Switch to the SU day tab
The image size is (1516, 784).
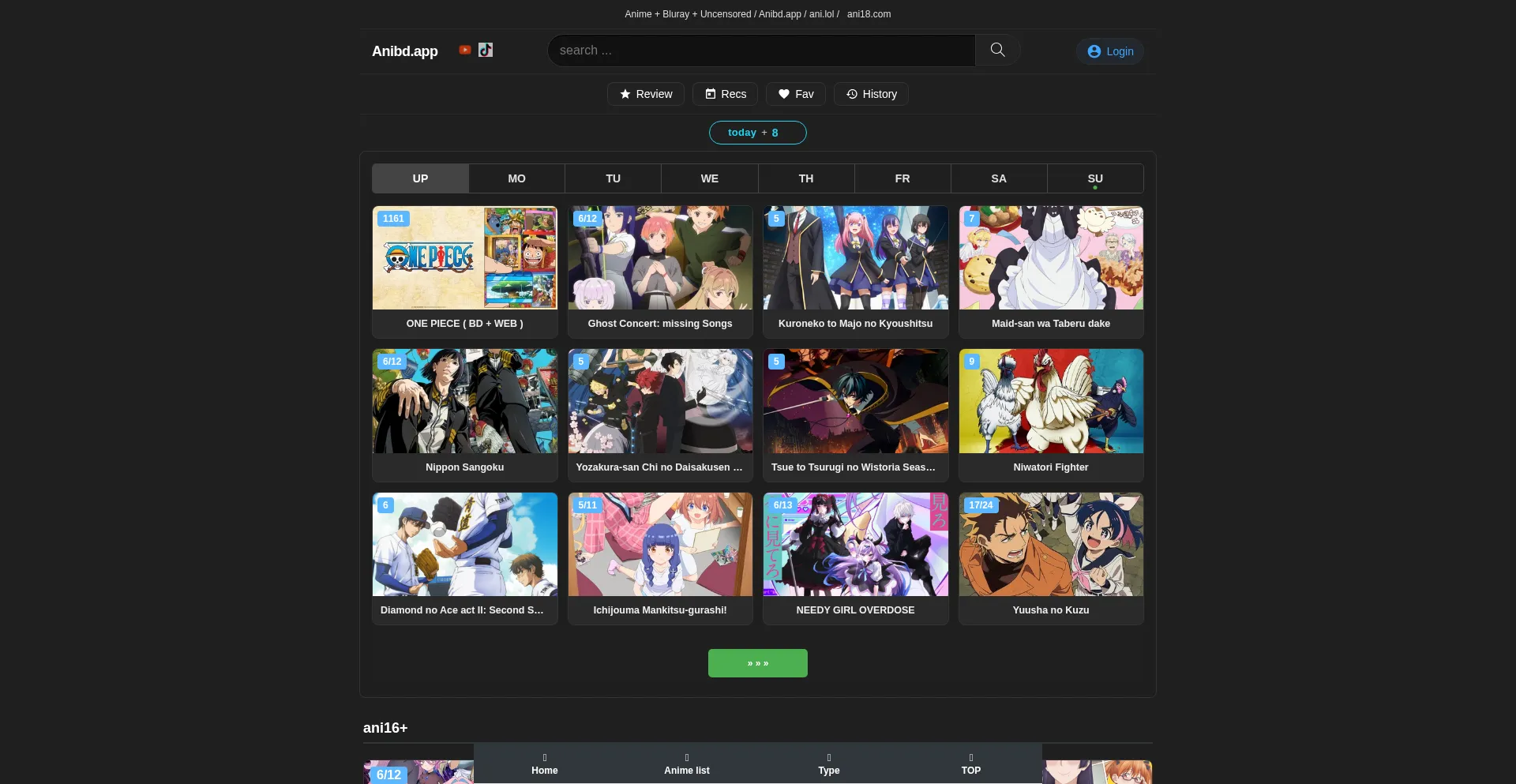[x=1095, y=178]
